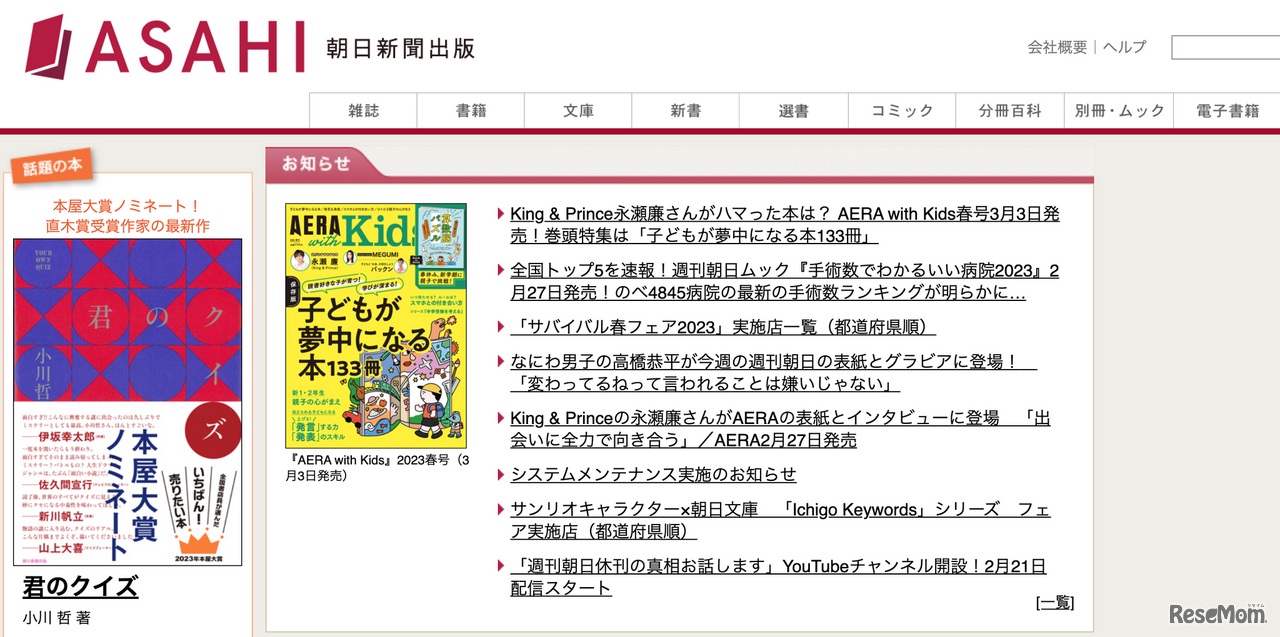The image size is (1280, 637).
Task: Open the 週刊朝日休刊の真相 YouTube channel link
Action: (778, 577)
